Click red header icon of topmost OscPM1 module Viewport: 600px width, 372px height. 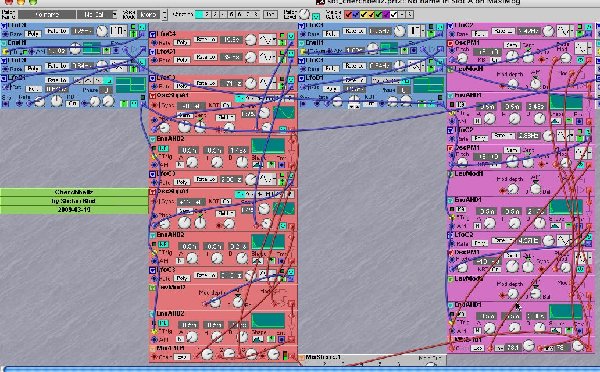pyautogui.click(x=451, y=43)
